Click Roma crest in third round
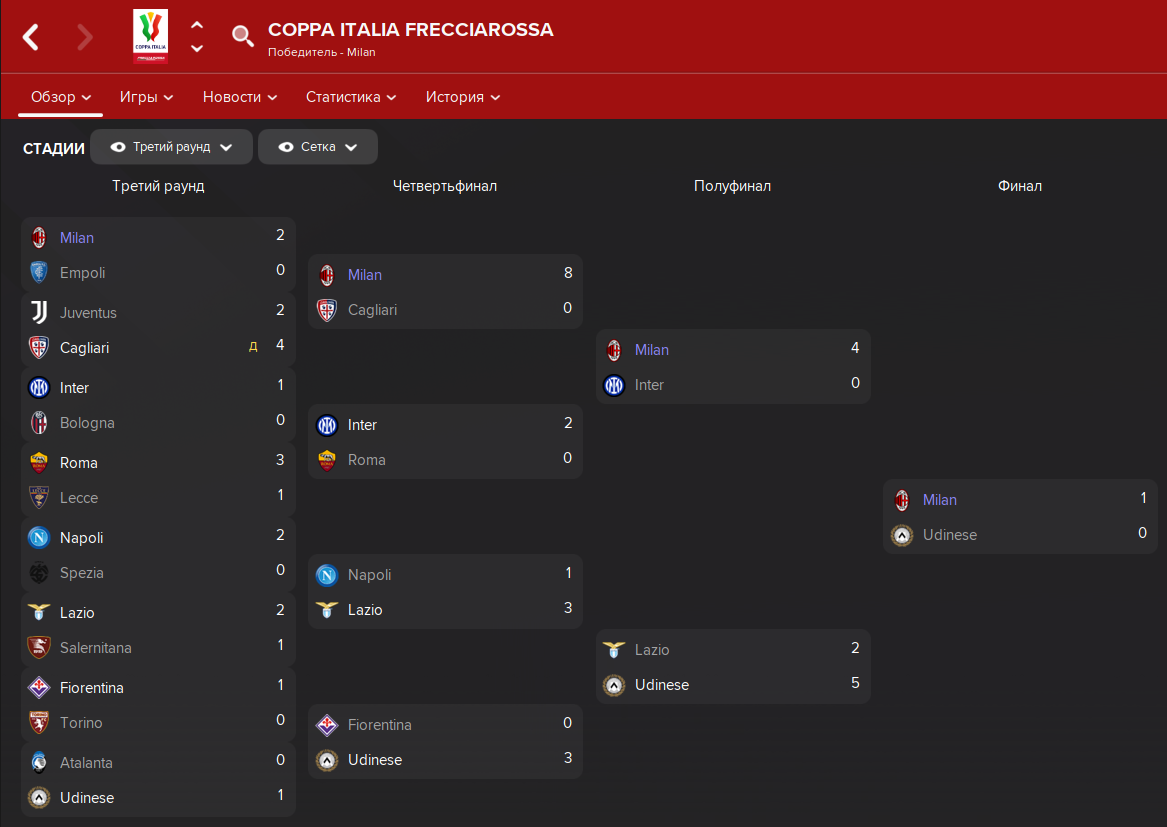This screenshot has height=827, width=1167. point(39,462)
